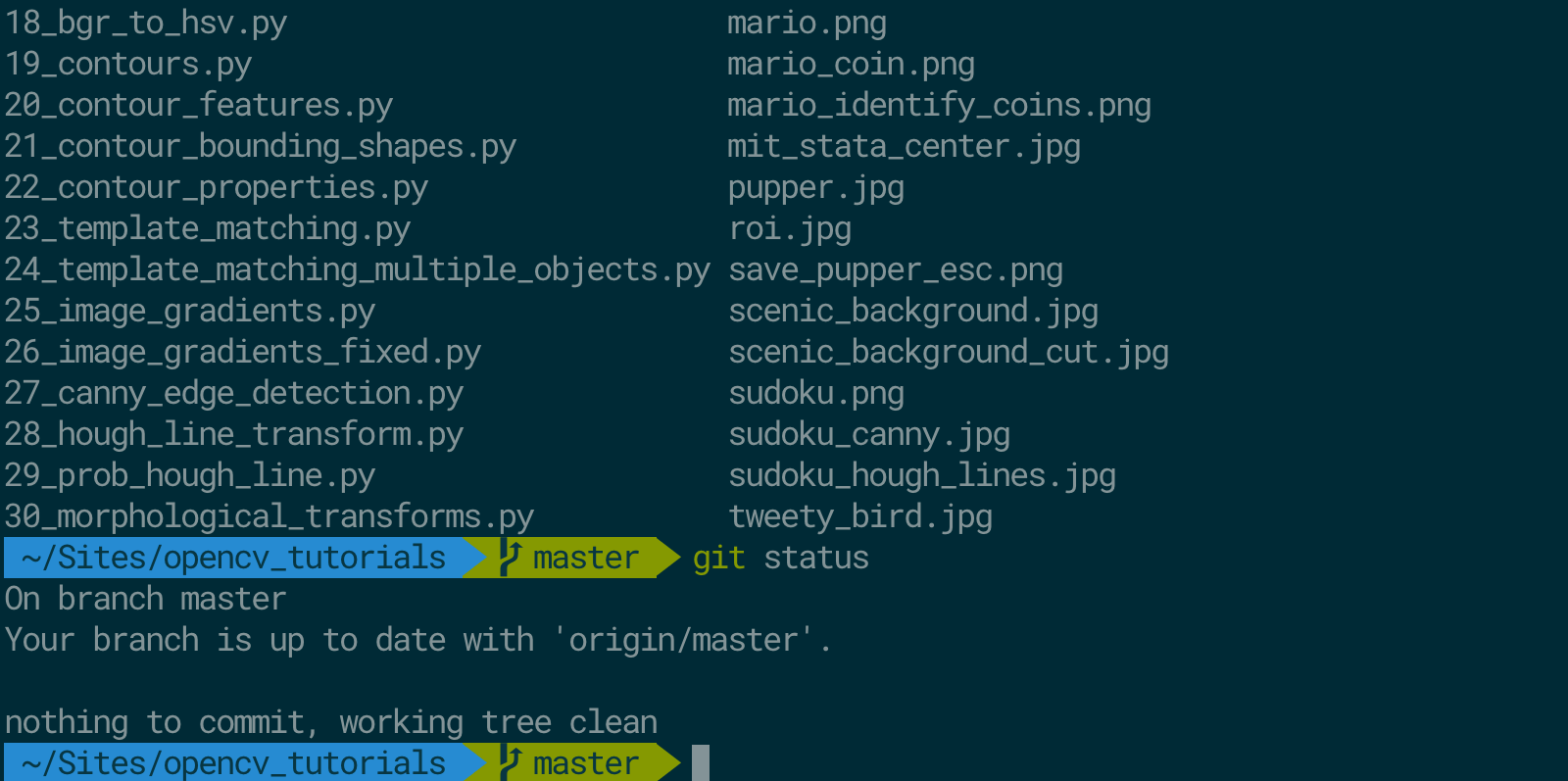
Task: Click mit_stata_center.jpg in the listing
Action: tap(904, 147)
